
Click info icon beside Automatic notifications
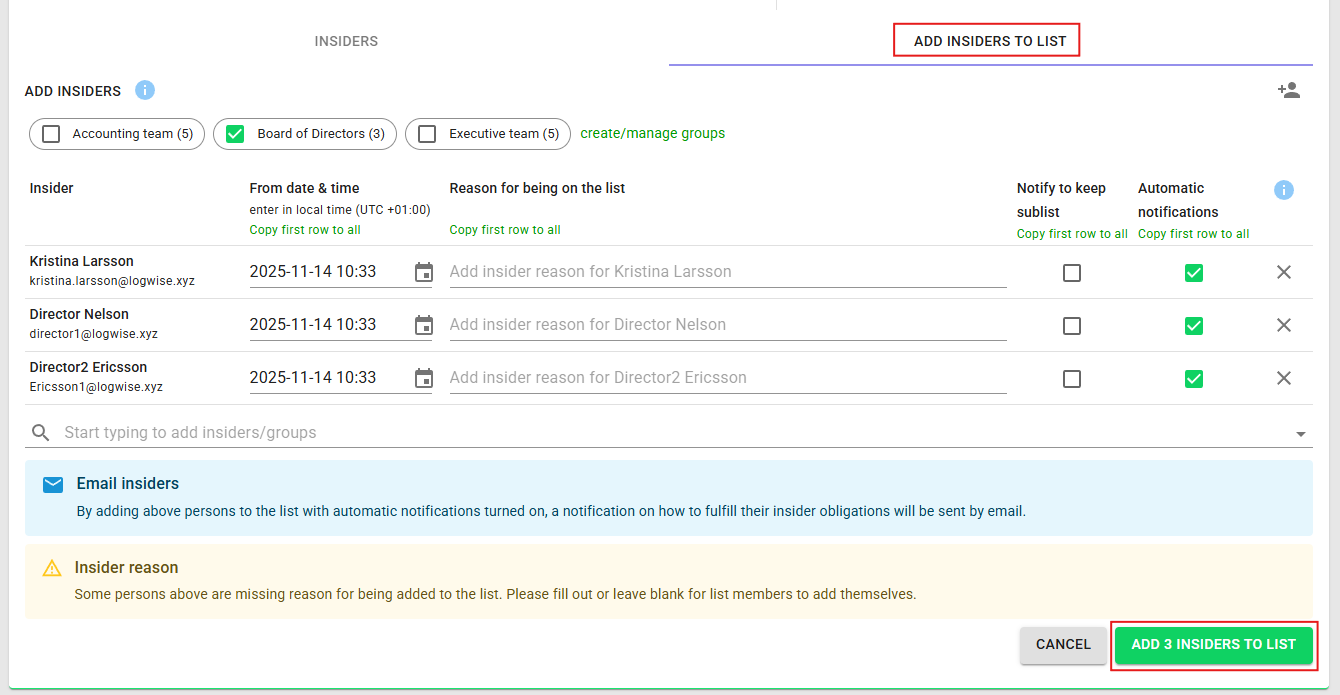[1284, 190]
